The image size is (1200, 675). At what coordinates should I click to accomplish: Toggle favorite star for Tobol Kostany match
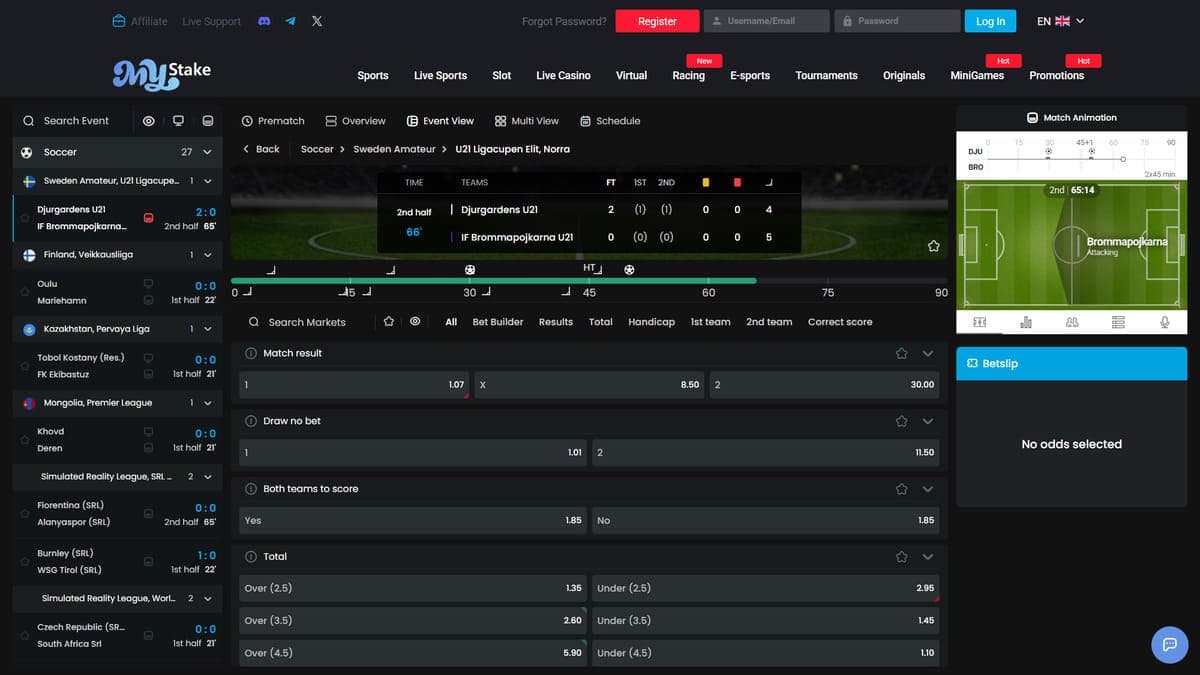25,366
